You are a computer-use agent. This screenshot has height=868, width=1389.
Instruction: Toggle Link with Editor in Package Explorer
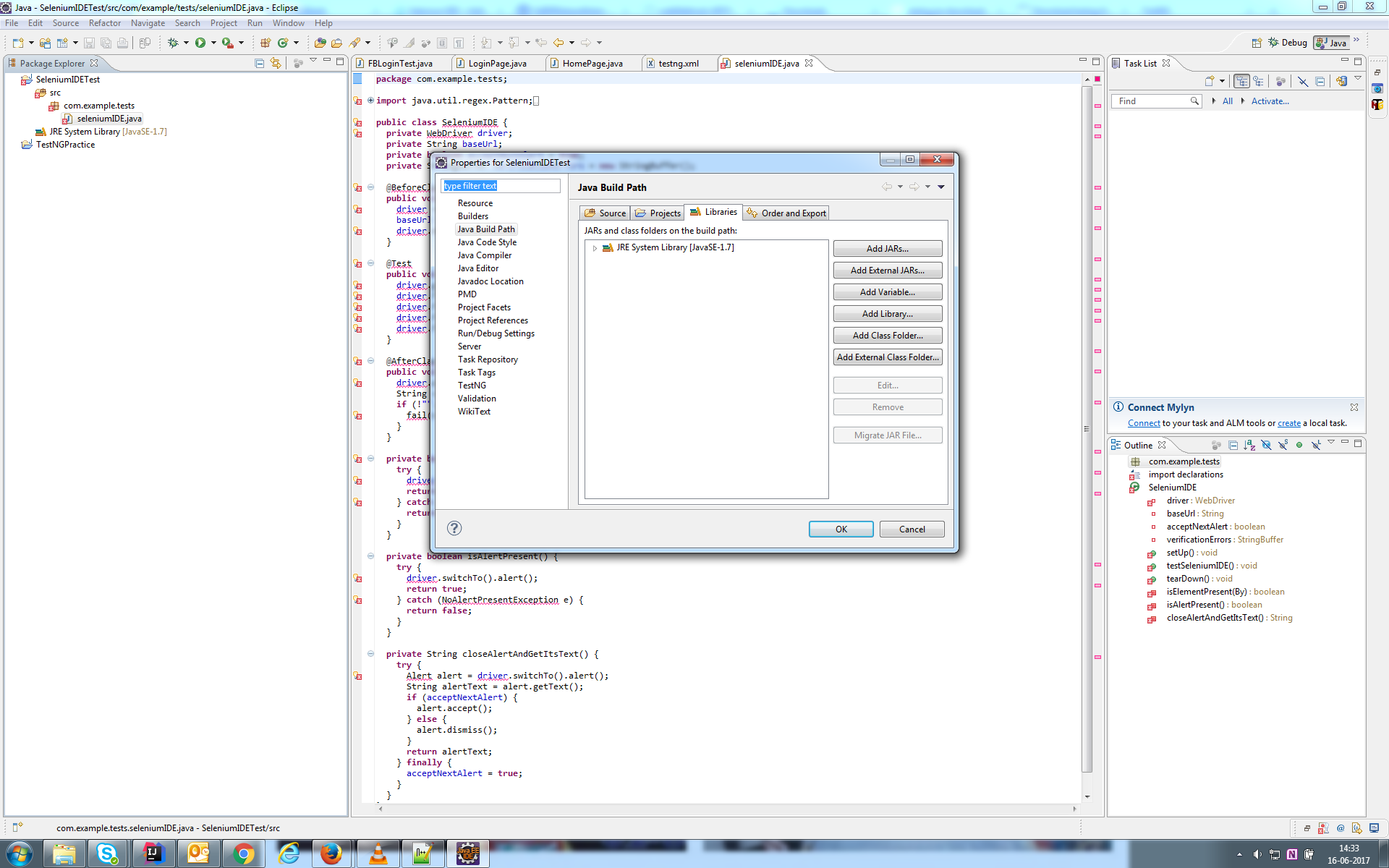pos(276,63)
